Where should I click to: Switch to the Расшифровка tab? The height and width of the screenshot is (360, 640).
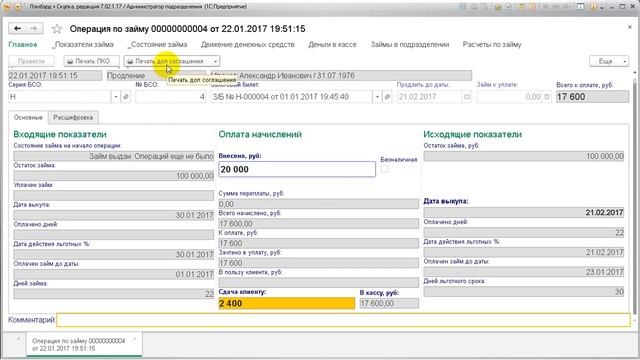point(73,118)
